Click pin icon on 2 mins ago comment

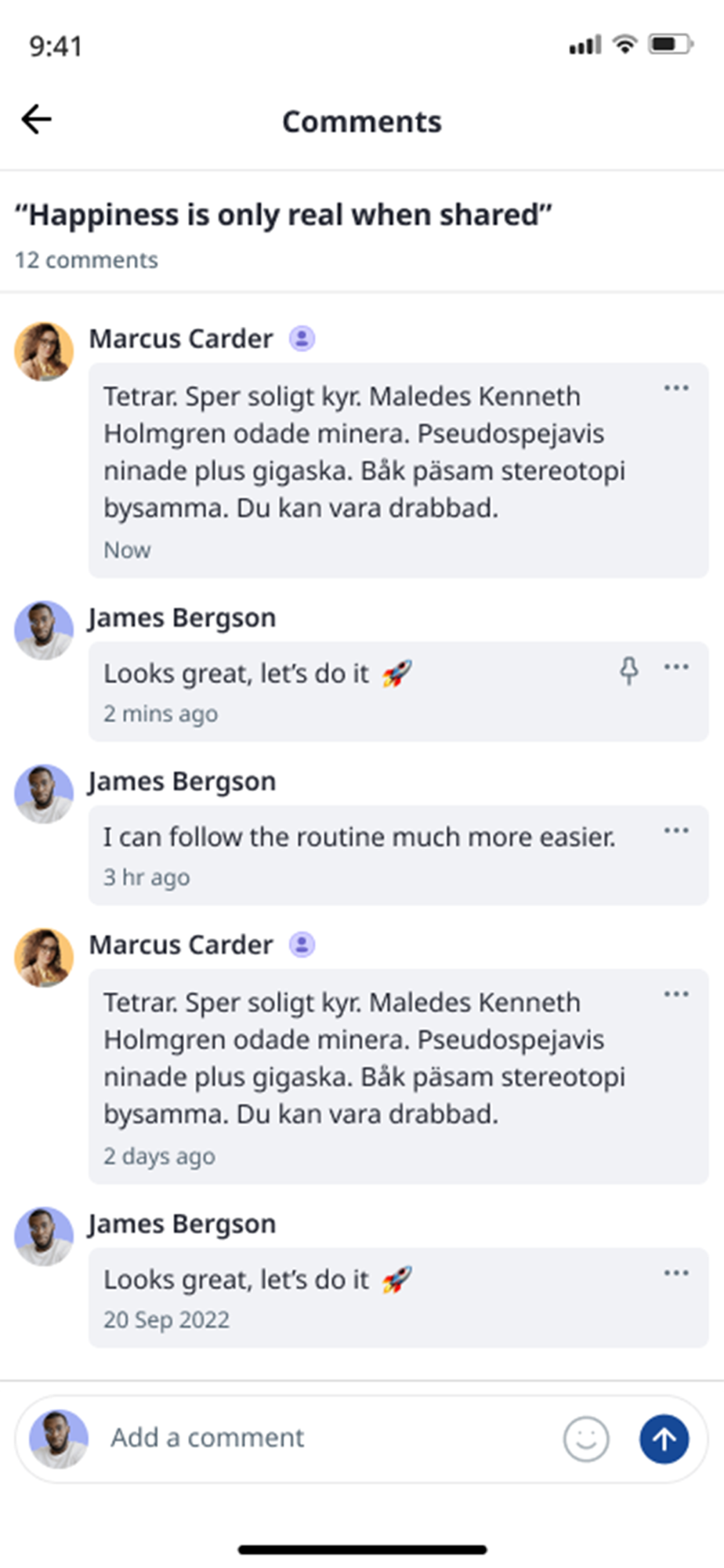click(628, 670)
